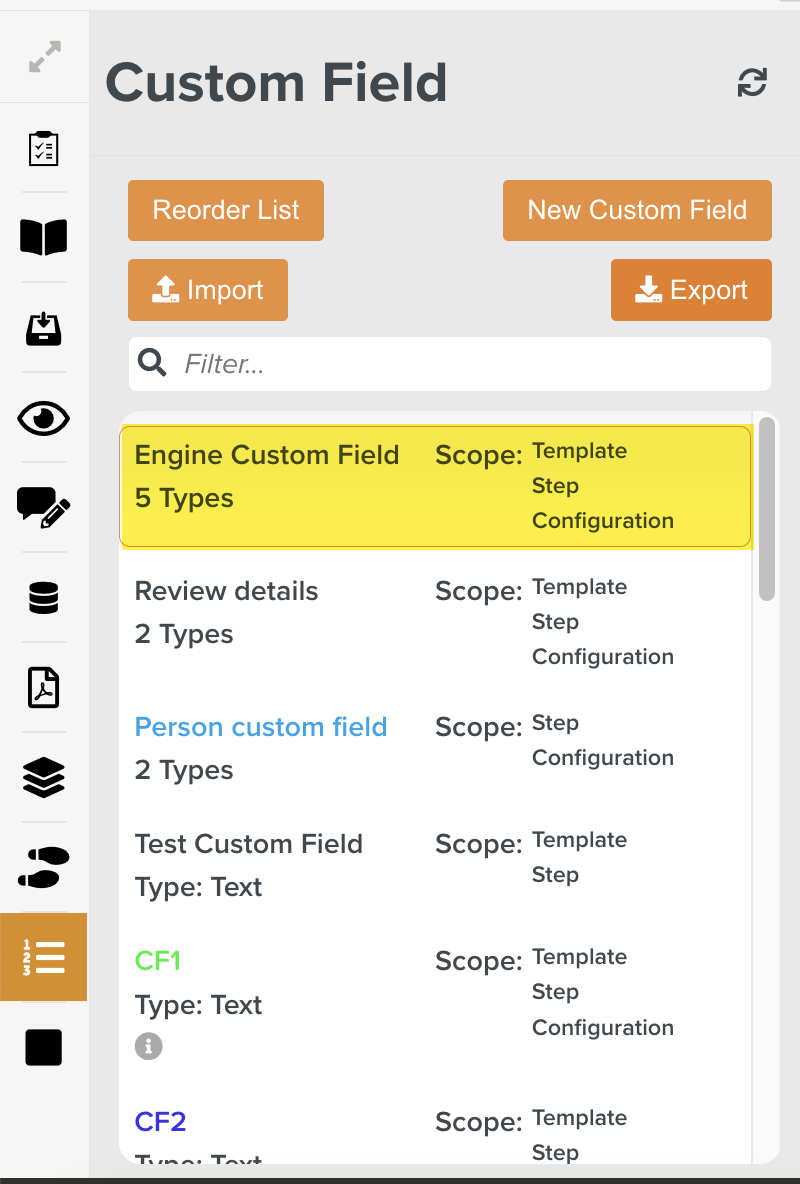Image resolution: width=800 pixels, height=1184 pixels.
Task: Select the numbered list sidebar tab
Action: click(x=44, y=957)
